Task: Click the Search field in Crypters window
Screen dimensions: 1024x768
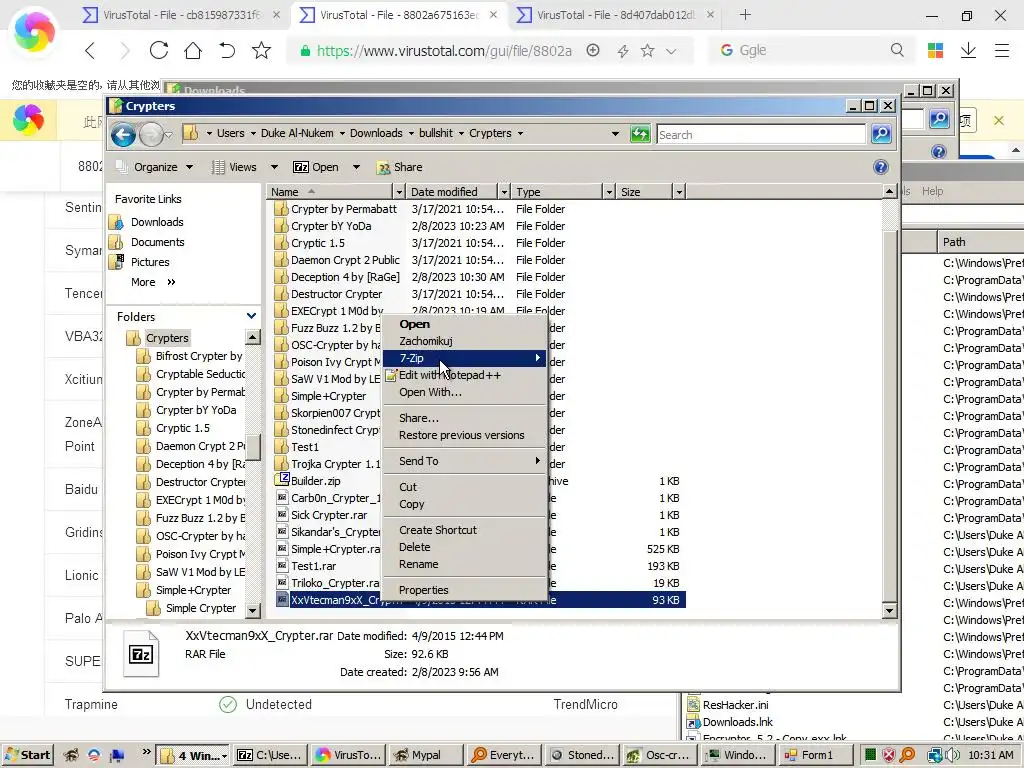Action: [761, 135]
